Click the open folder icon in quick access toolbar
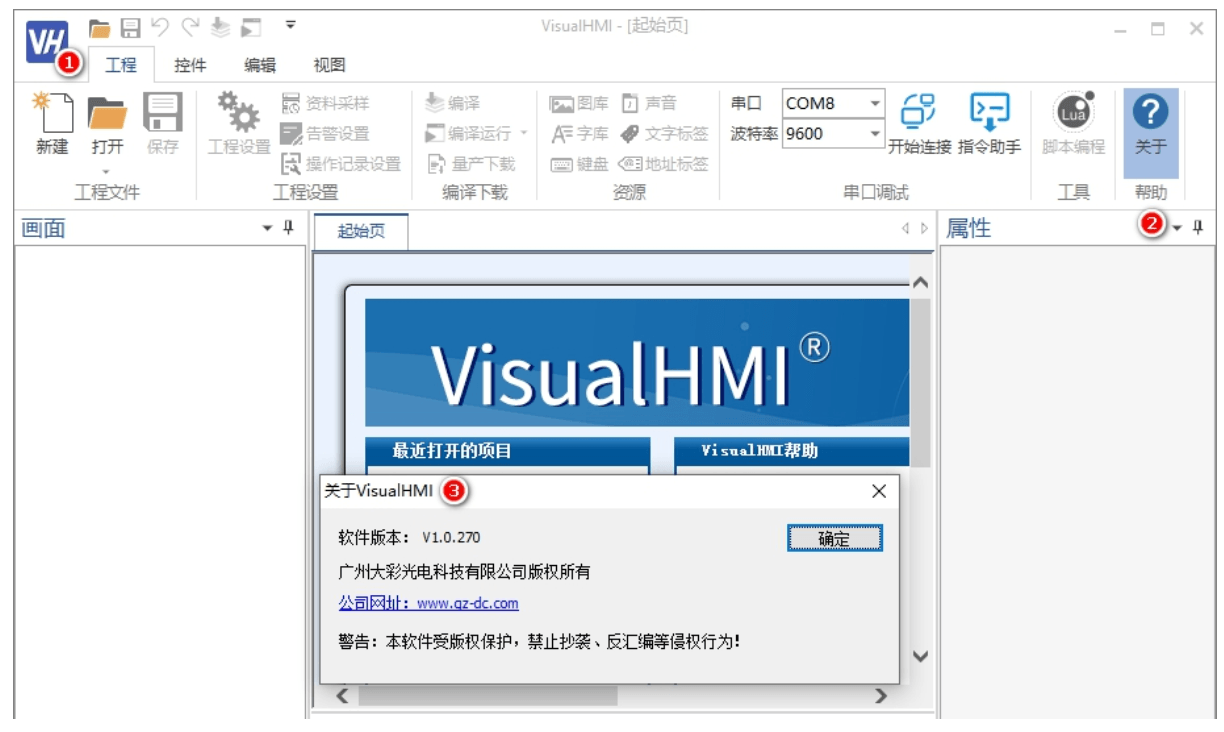 (x=99, y=27)
